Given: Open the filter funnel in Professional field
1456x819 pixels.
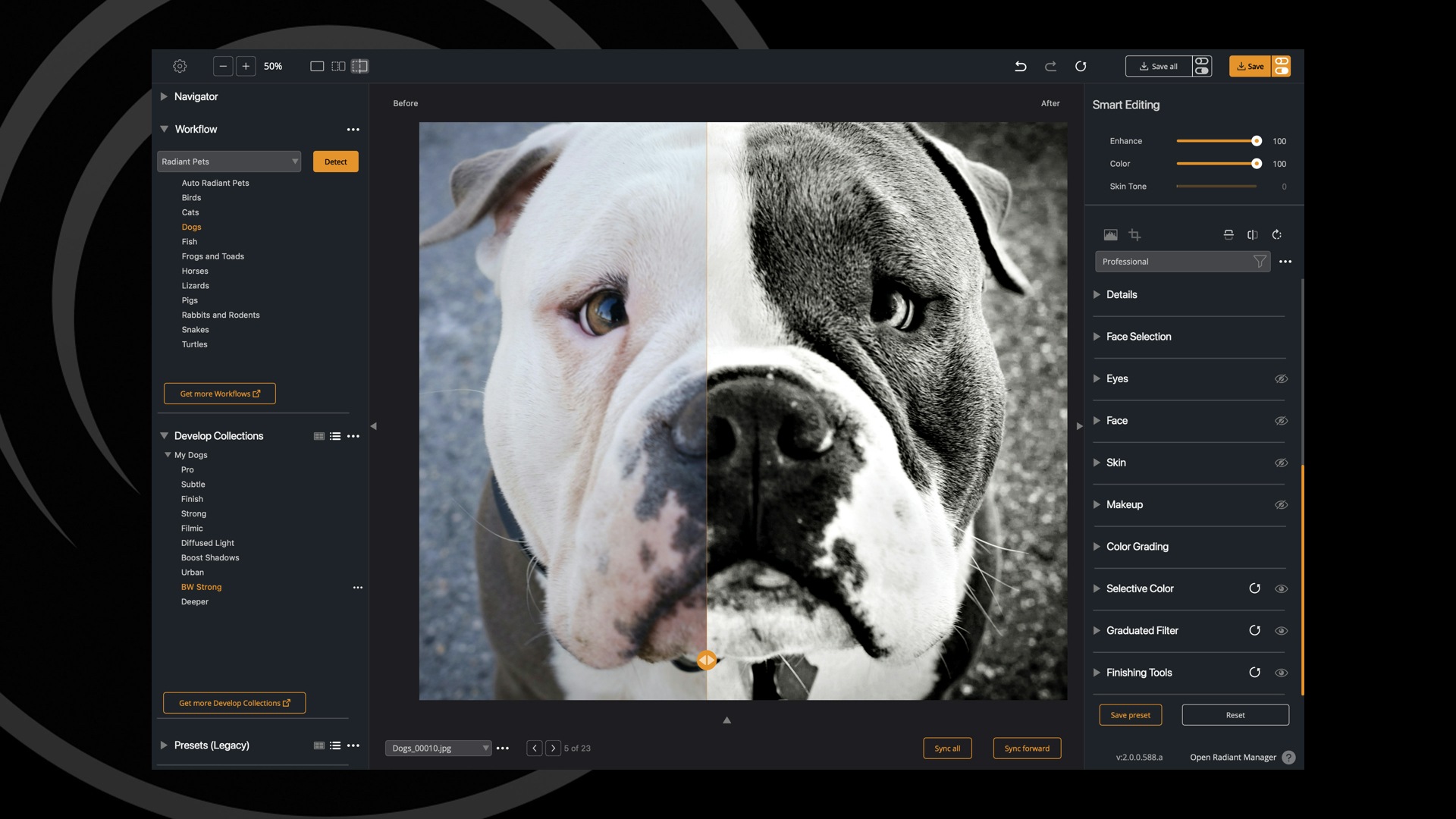Looking at the screenshot, I should pos(1260,262).
